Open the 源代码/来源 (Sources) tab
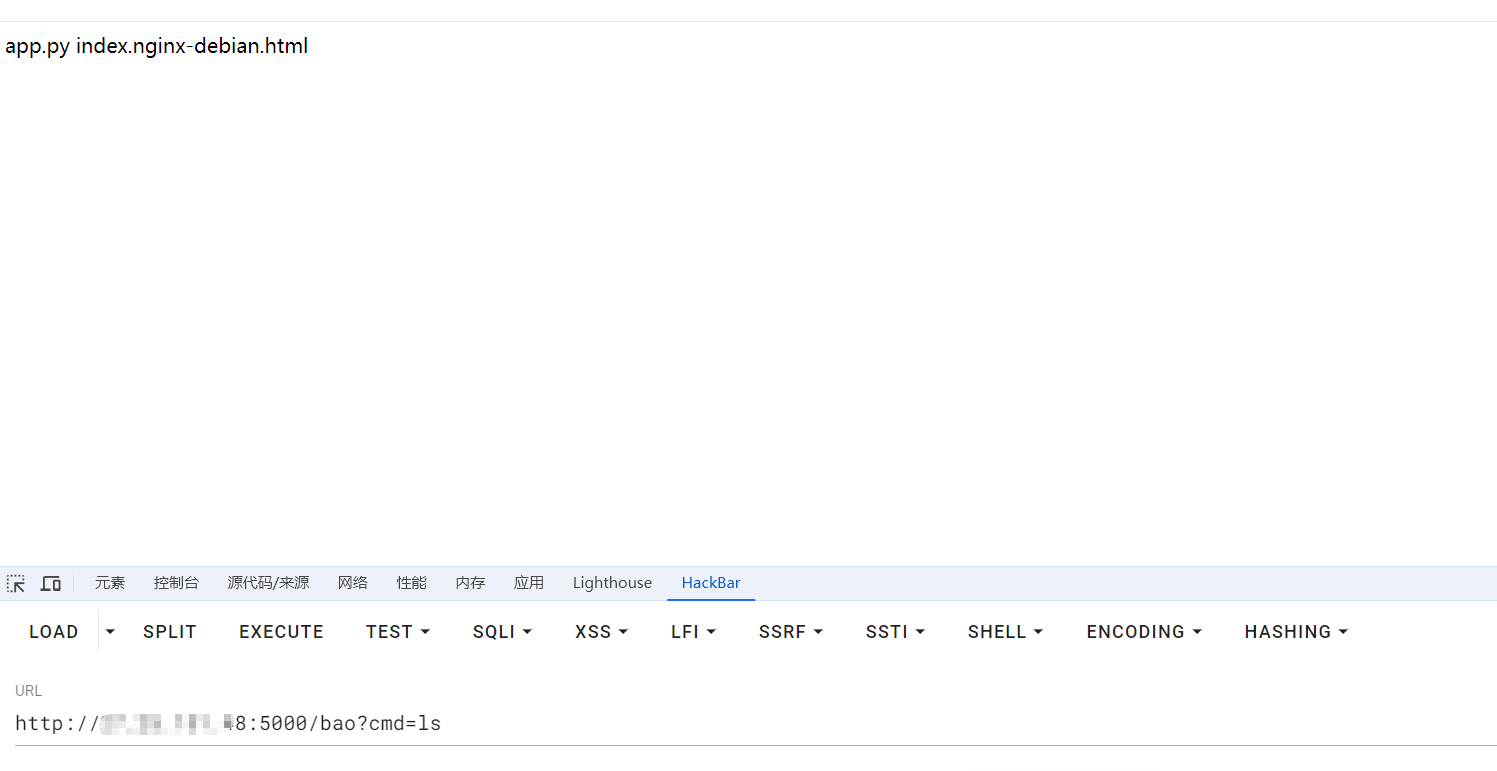The height and width of the screenshot is (771, 1497). pyautogui.click(x=268, y=583)
